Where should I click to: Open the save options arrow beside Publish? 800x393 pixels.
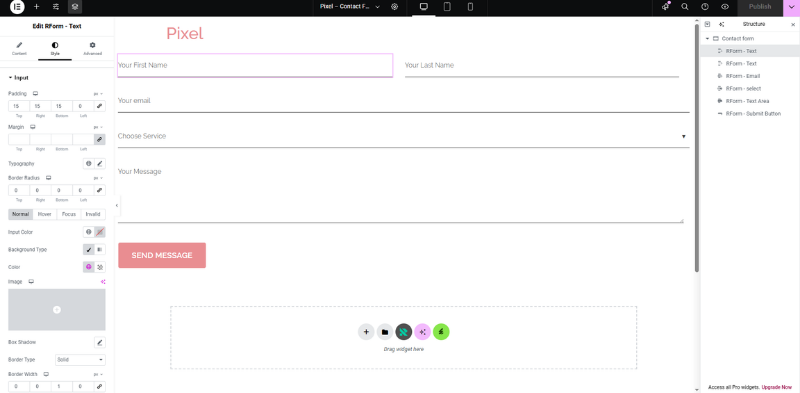click(791, 7)
